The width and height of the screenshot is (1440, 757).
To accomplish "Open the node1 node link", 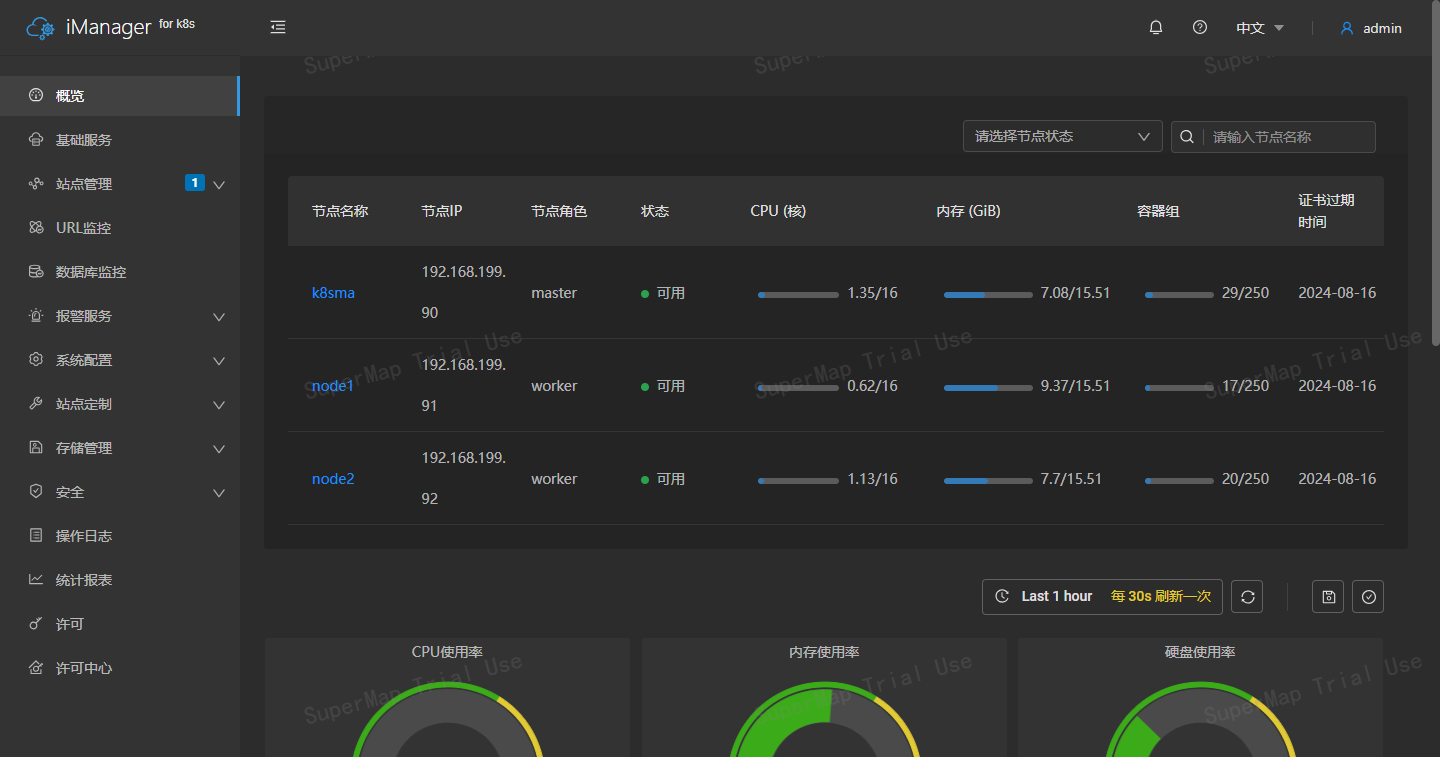I will (333, 386).
